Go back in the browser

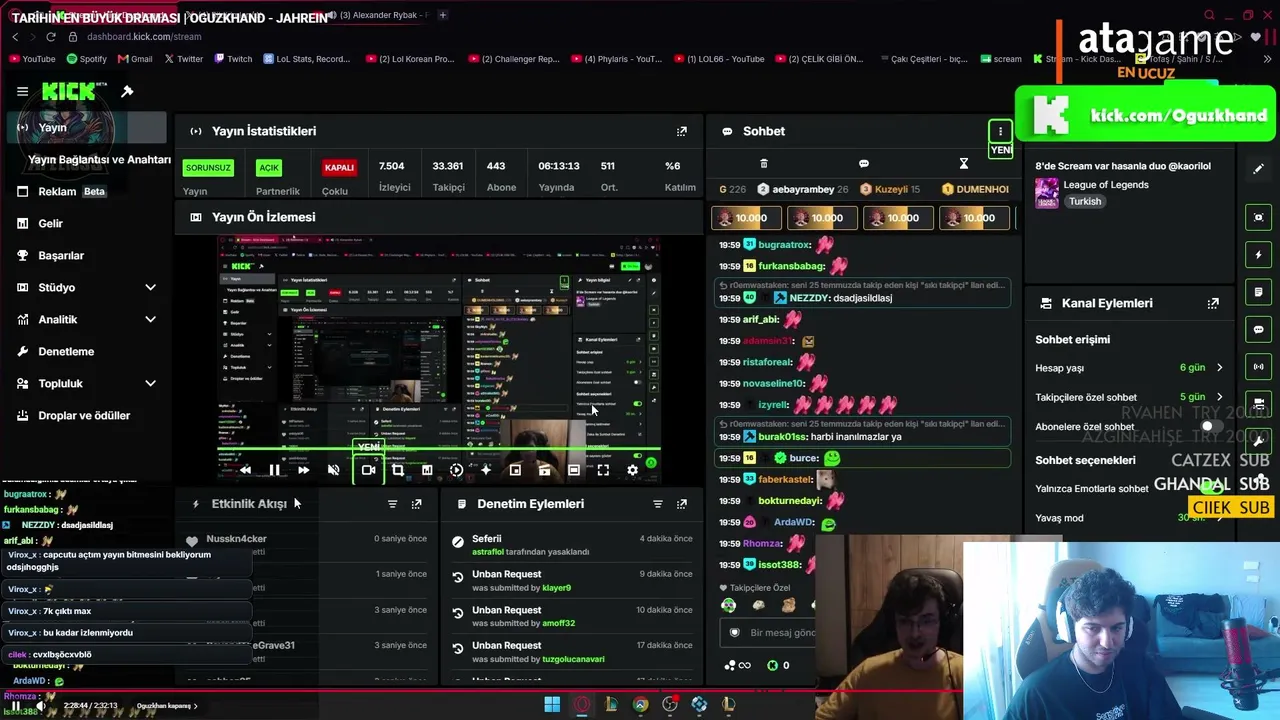point(15,37)
